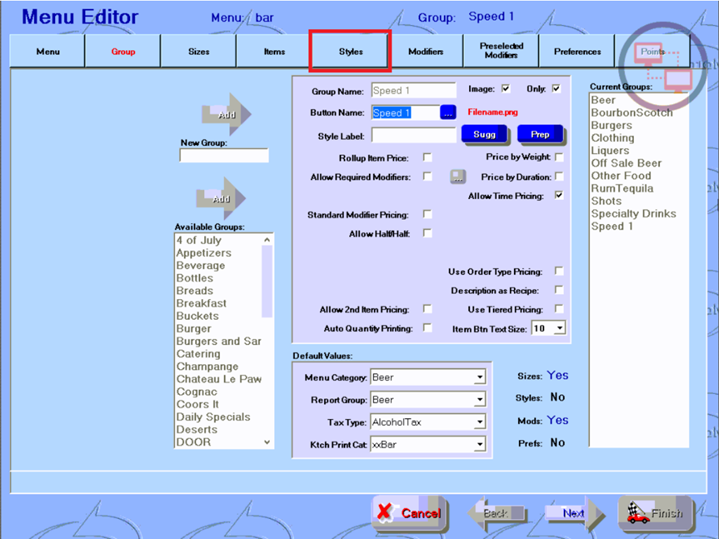Select Specialty Drinks in Current Groups
The image size is (719, 539).
coord(633,213)
